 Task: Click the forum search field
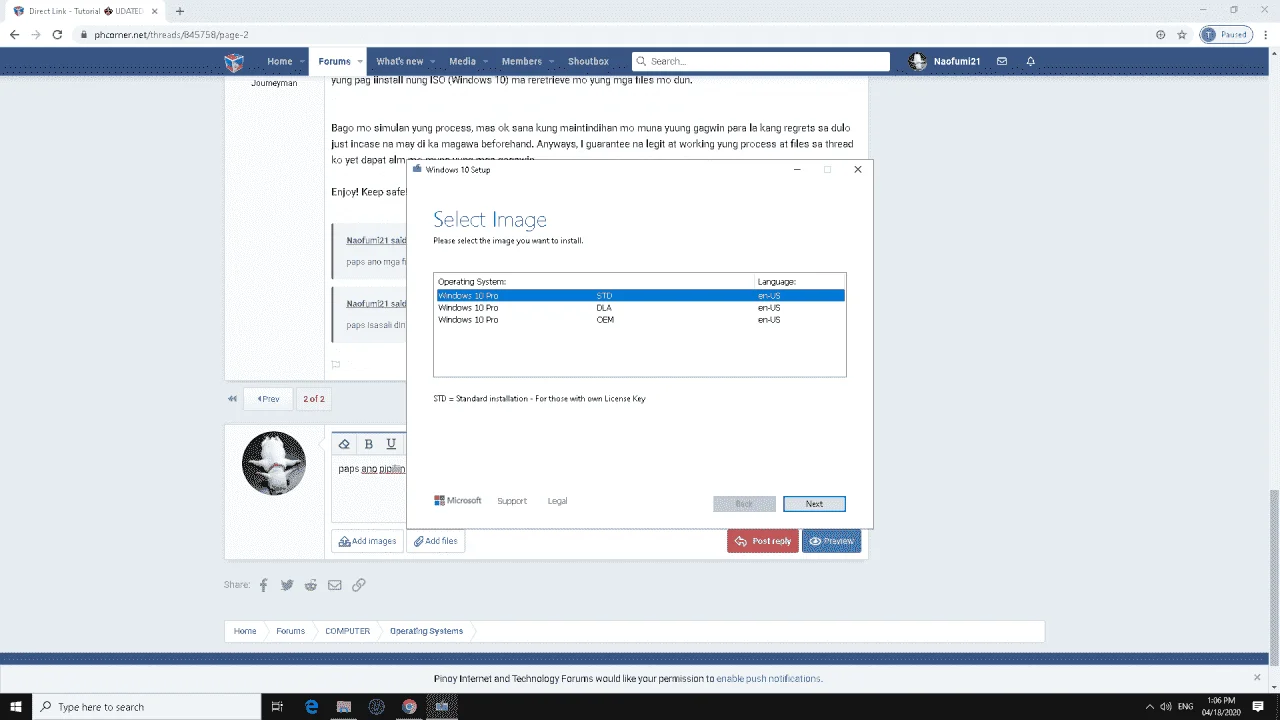click(x=761, y=62)
